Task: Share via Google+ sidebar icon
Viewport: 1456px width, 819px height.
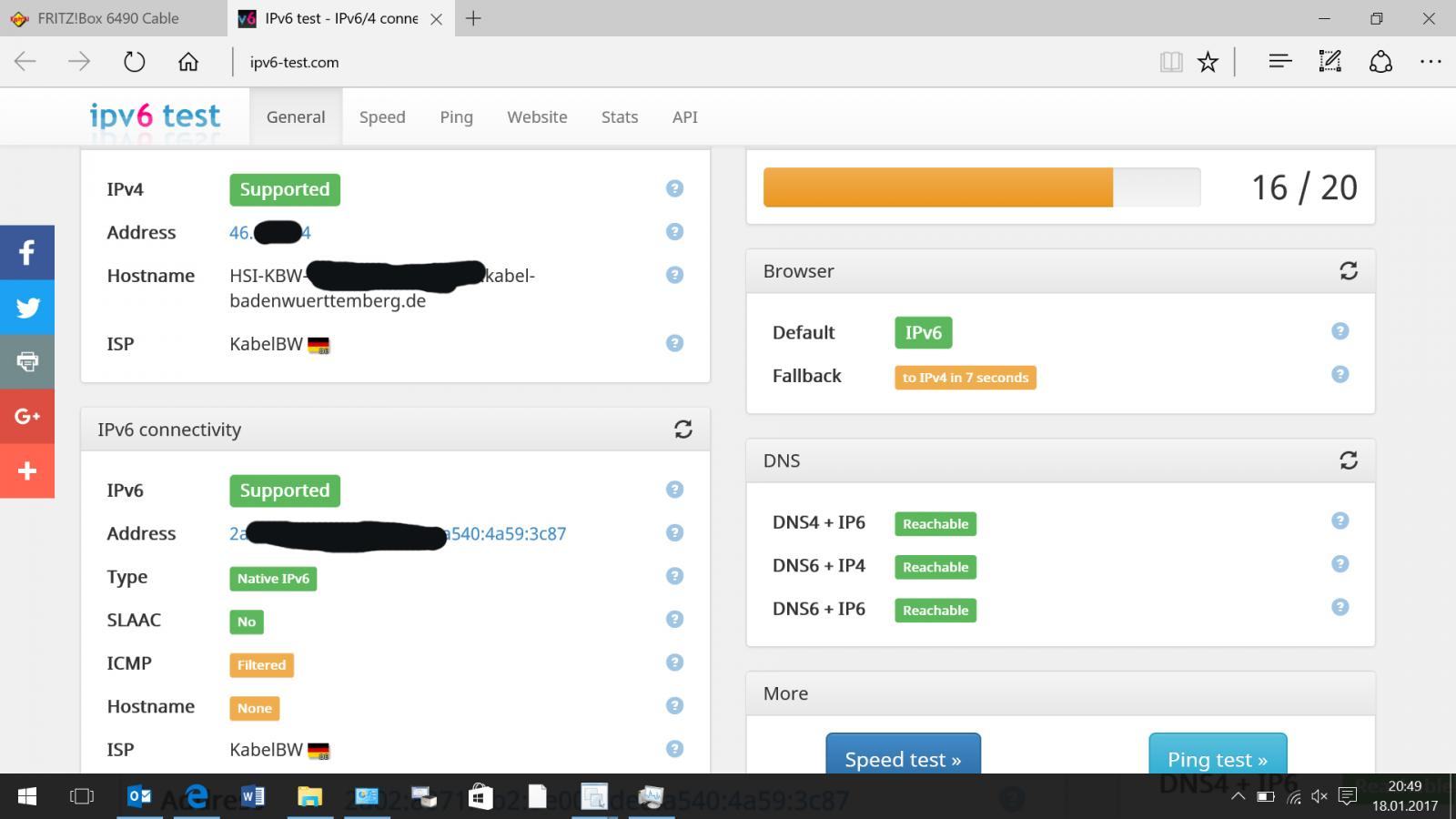Action: (27, 416)
